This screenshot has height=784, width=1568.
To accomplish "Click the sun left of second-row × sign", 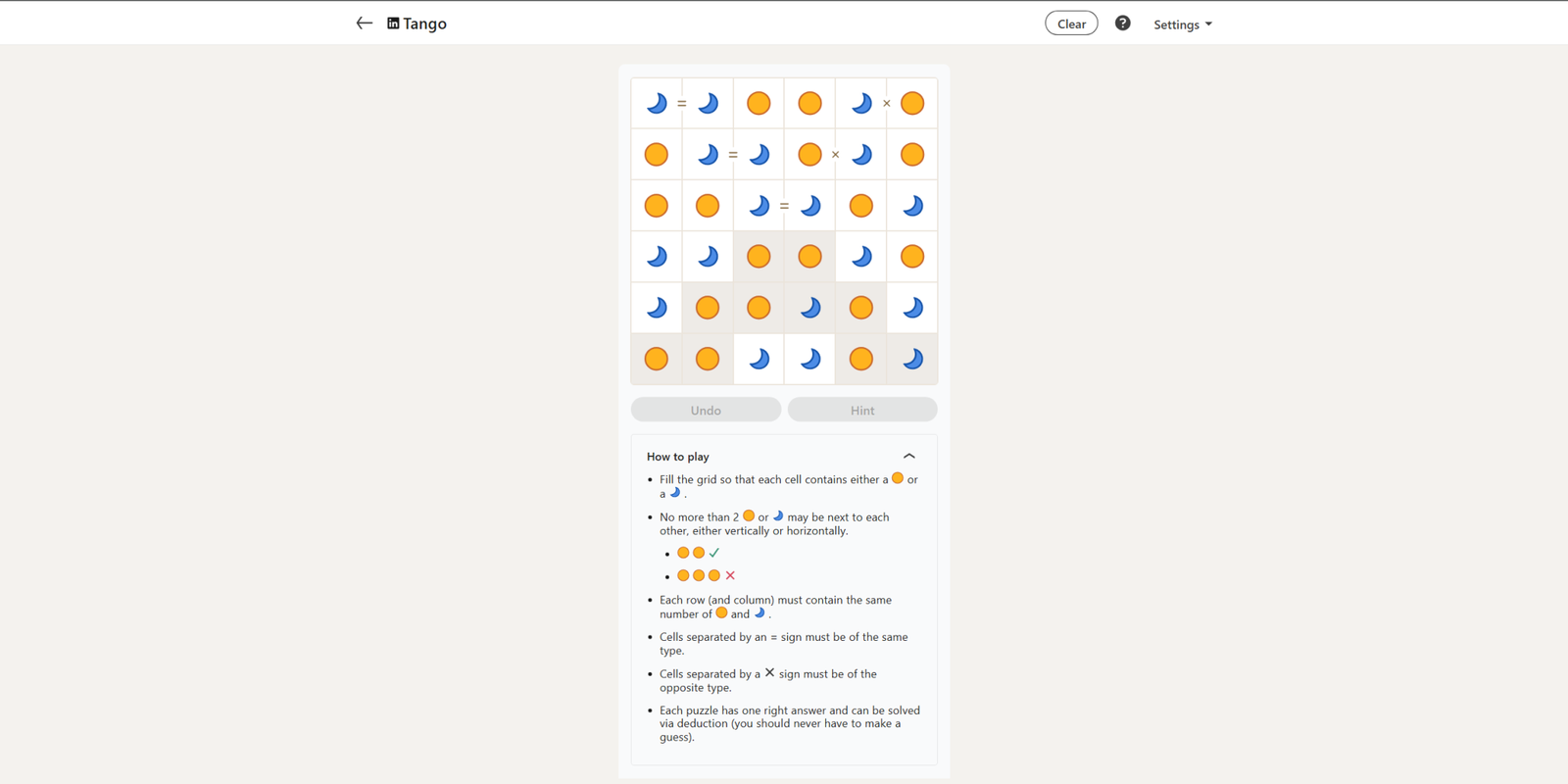I will [809, 154].
